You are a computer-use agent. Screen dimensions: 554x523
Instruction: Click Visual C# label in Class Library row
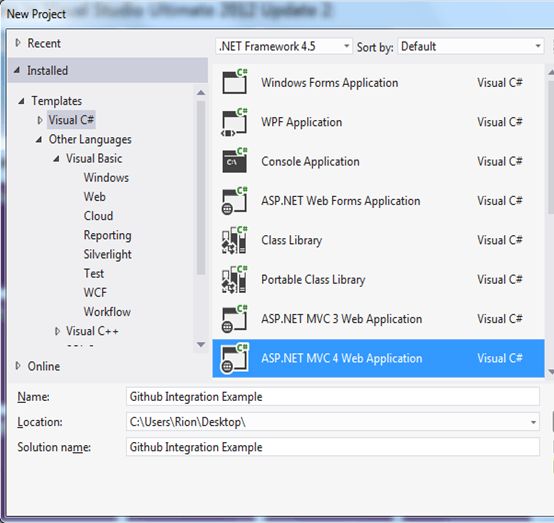[500, 240]
